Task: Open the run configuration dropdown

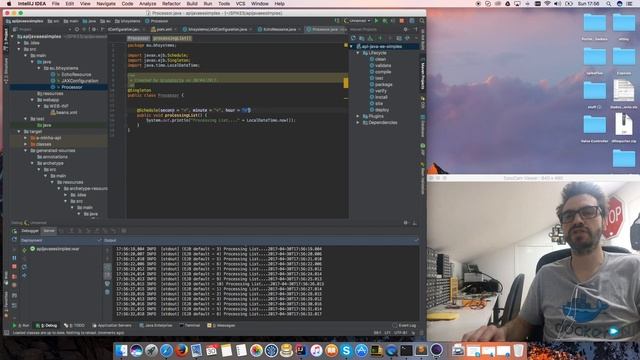Action: click(358, 20)
